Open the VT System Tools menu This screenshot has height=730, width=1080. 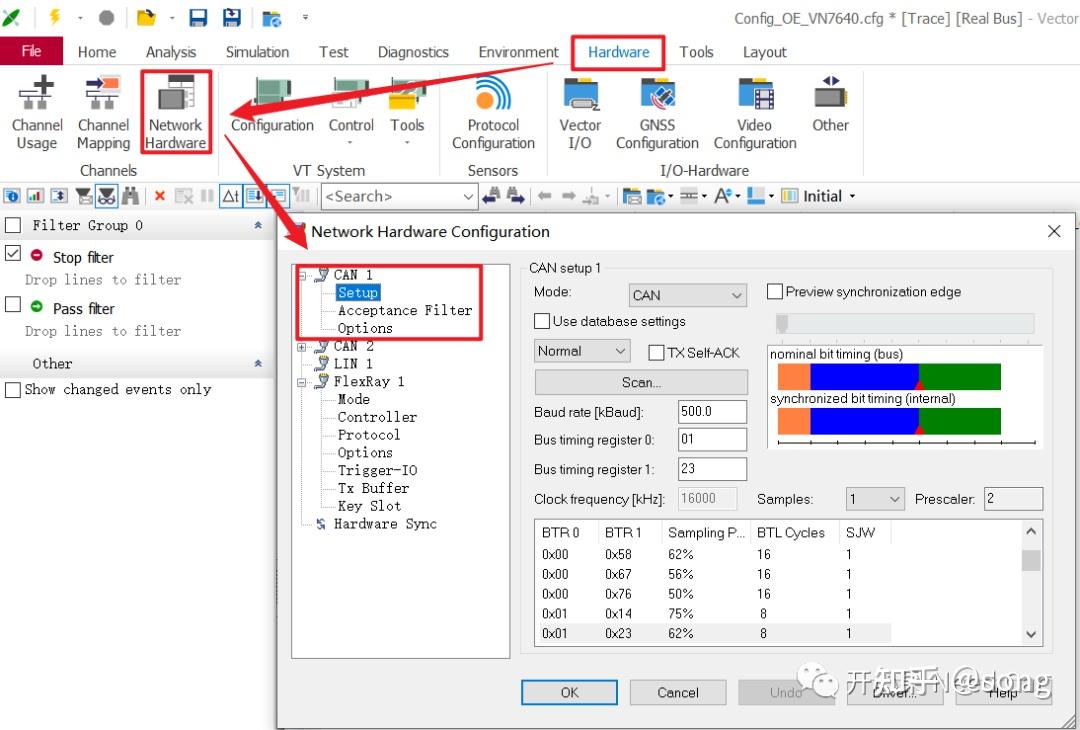[406, 110]
